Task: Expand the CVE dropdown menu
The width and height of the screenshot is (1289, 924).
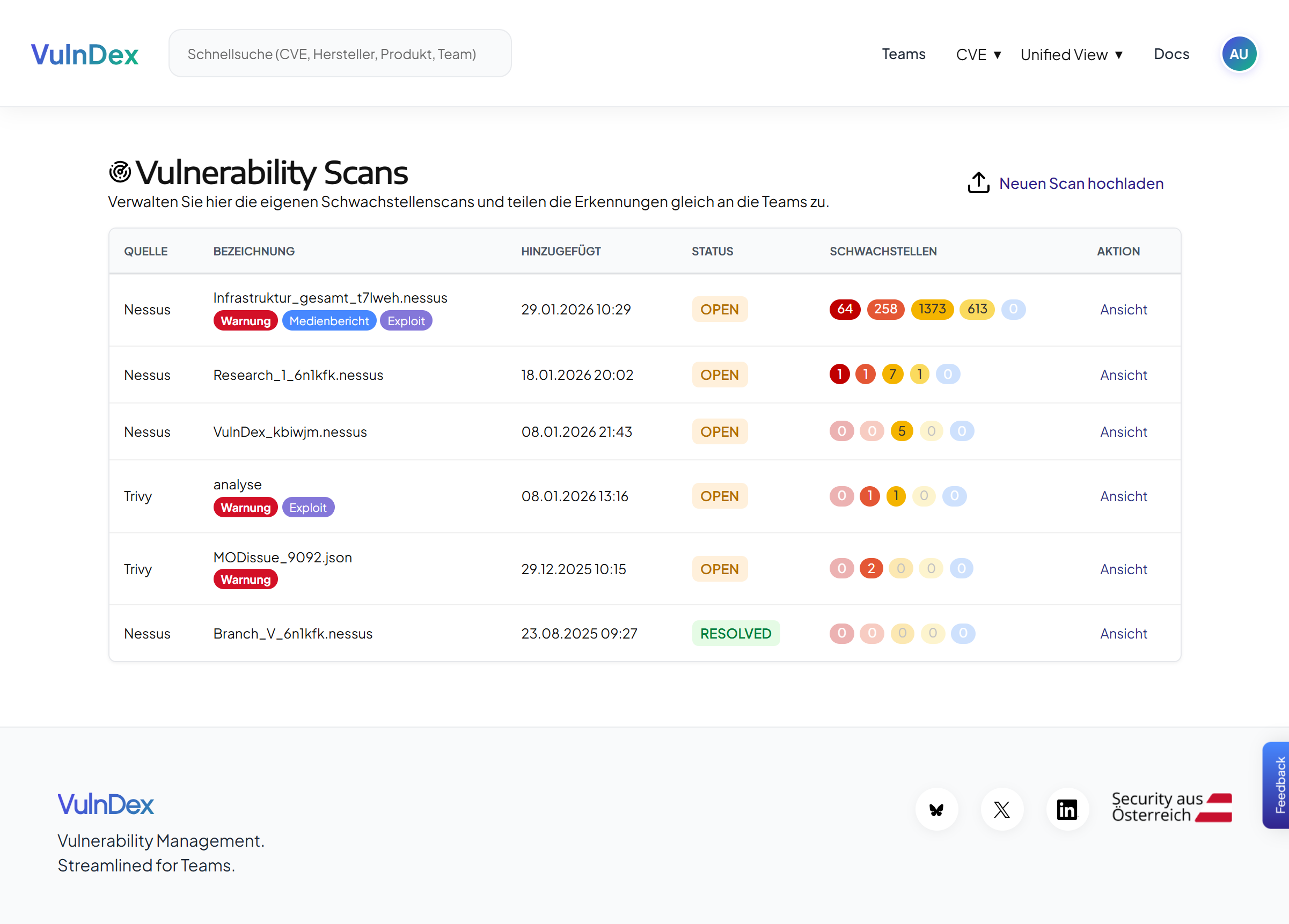Action: click(x=978, y=55)
